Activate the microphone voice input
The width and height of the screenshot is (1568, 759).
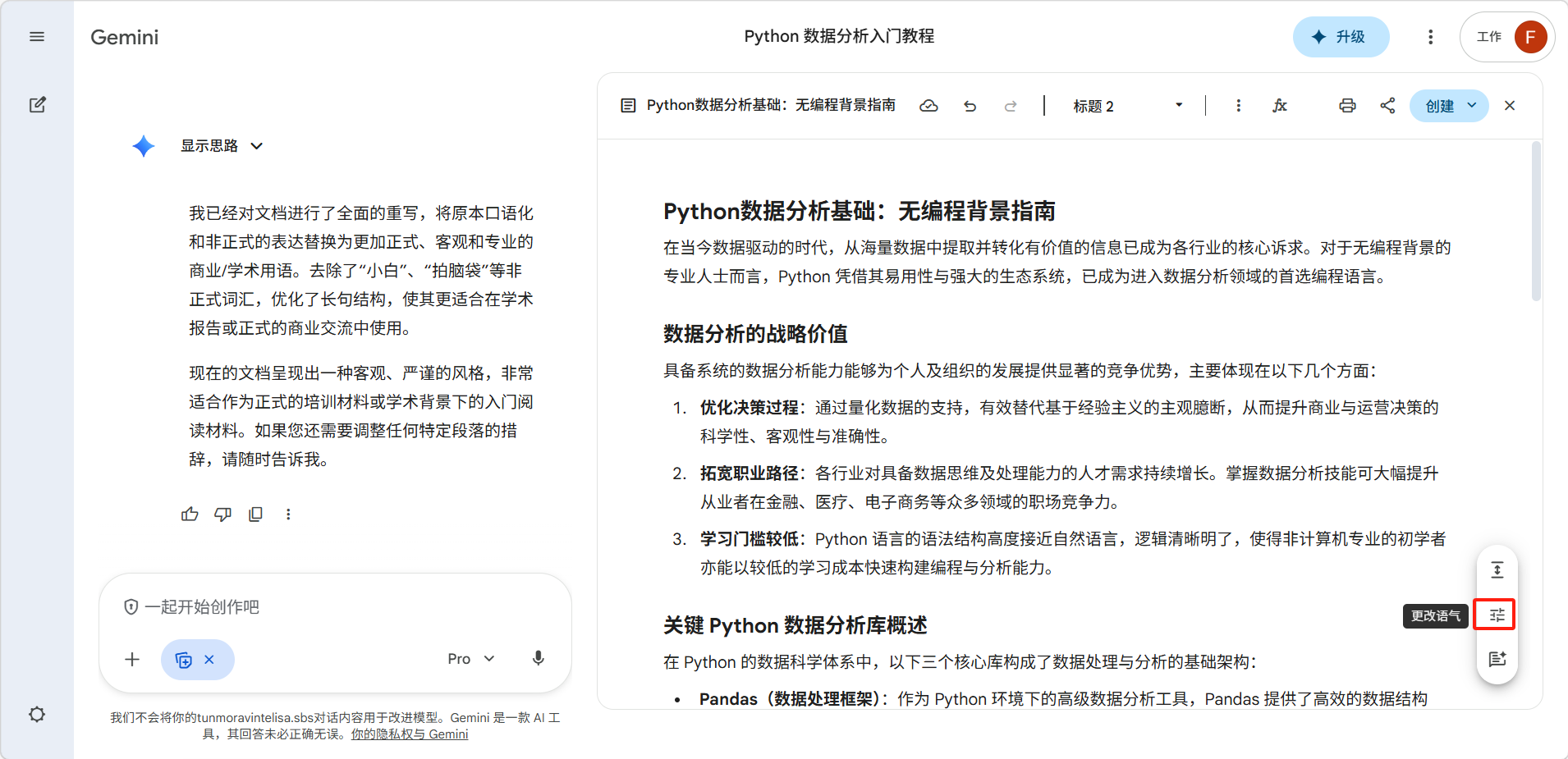point(539,659)
